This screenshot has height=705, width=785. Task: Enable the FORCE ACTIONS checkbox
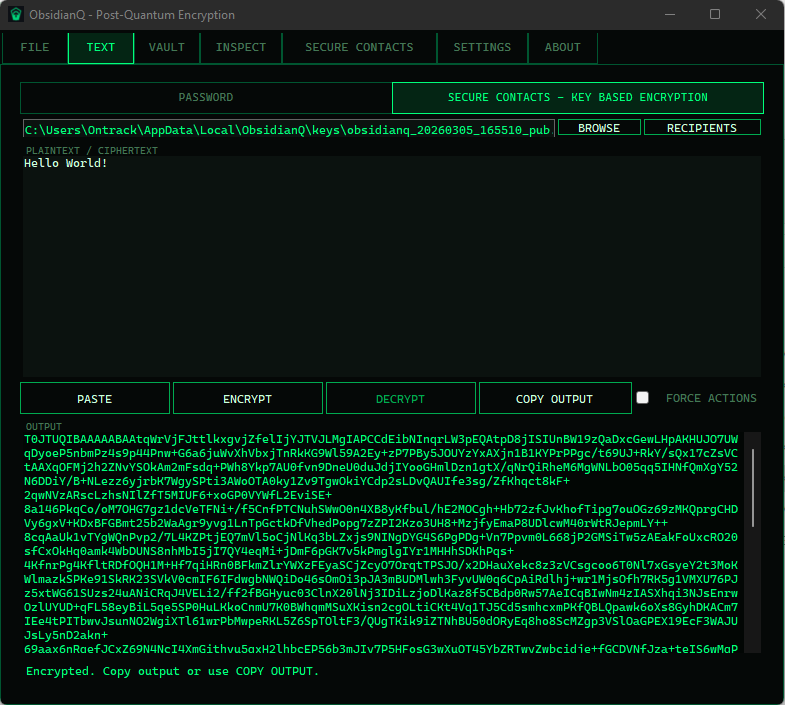642,398
